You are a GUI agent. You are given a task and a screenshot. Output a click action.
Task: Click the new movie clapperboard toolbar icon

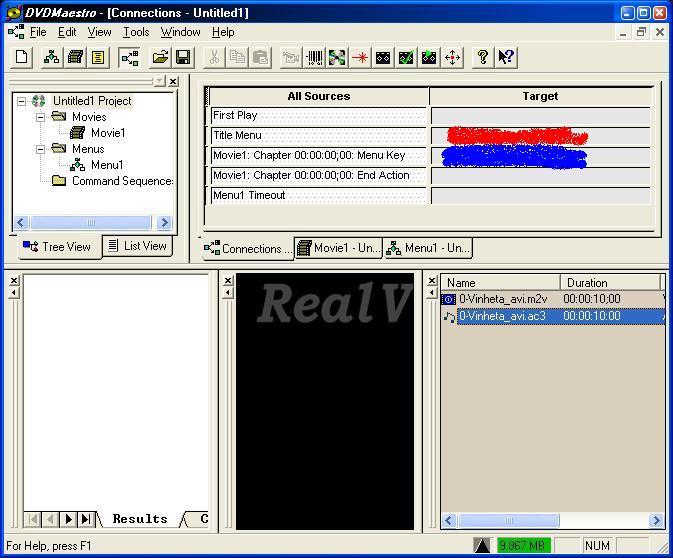coord(75,57)
